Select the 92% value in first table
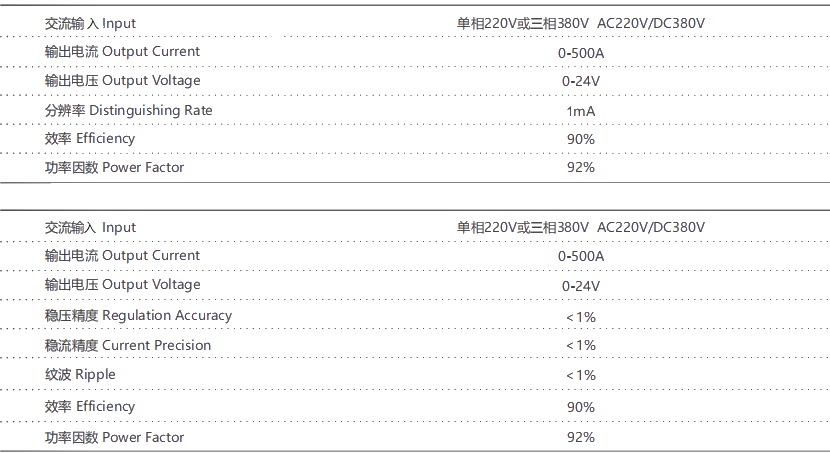The height and width of the screenshot is (454, 830). point(581,168)
